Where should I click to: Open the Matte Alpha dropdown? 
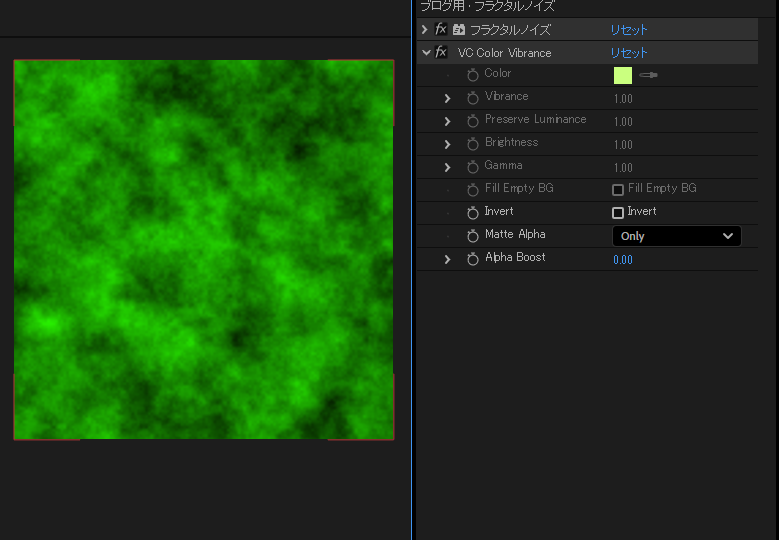pos(676,236)
